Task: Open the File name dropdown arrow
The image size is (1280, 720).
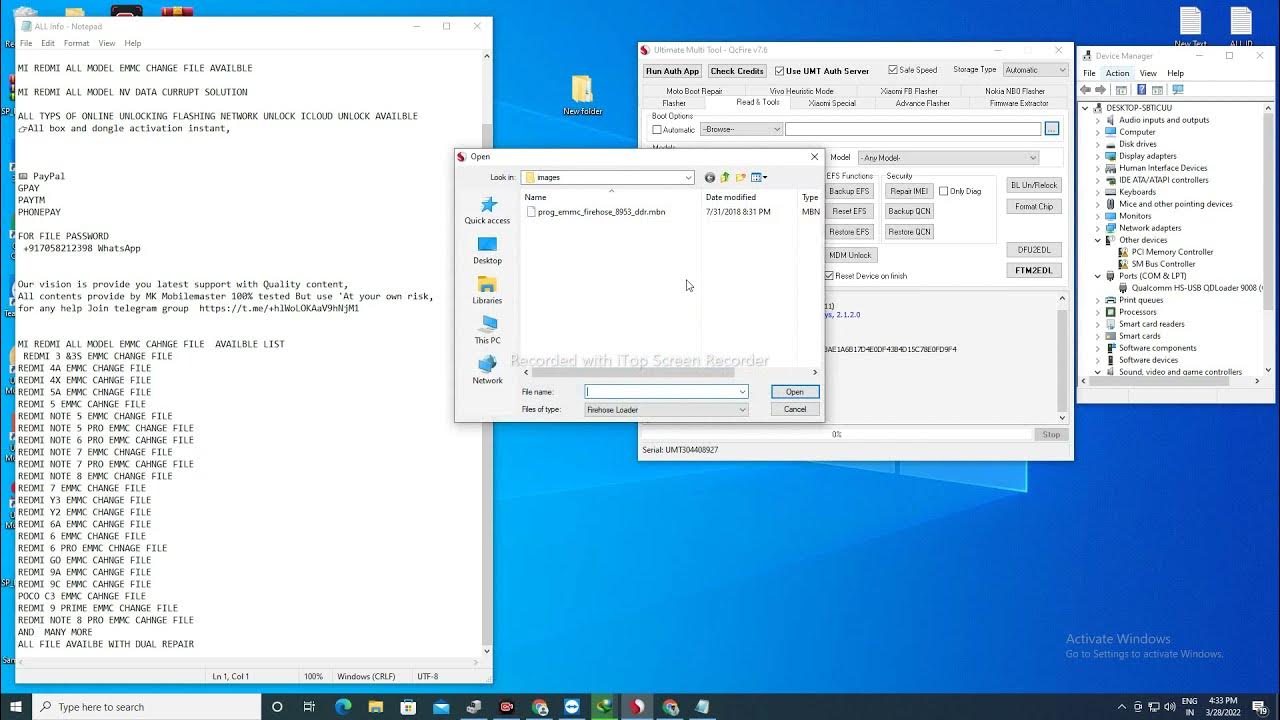Action: [x=742, y=392]
